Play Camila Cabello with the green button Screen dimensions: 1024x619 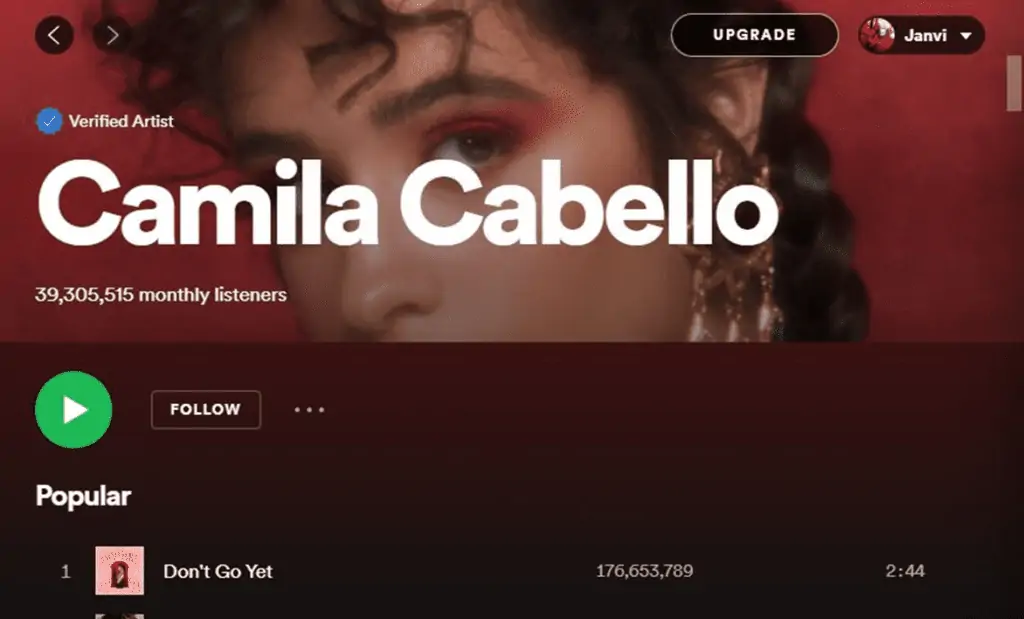click(x=74, y=409)
